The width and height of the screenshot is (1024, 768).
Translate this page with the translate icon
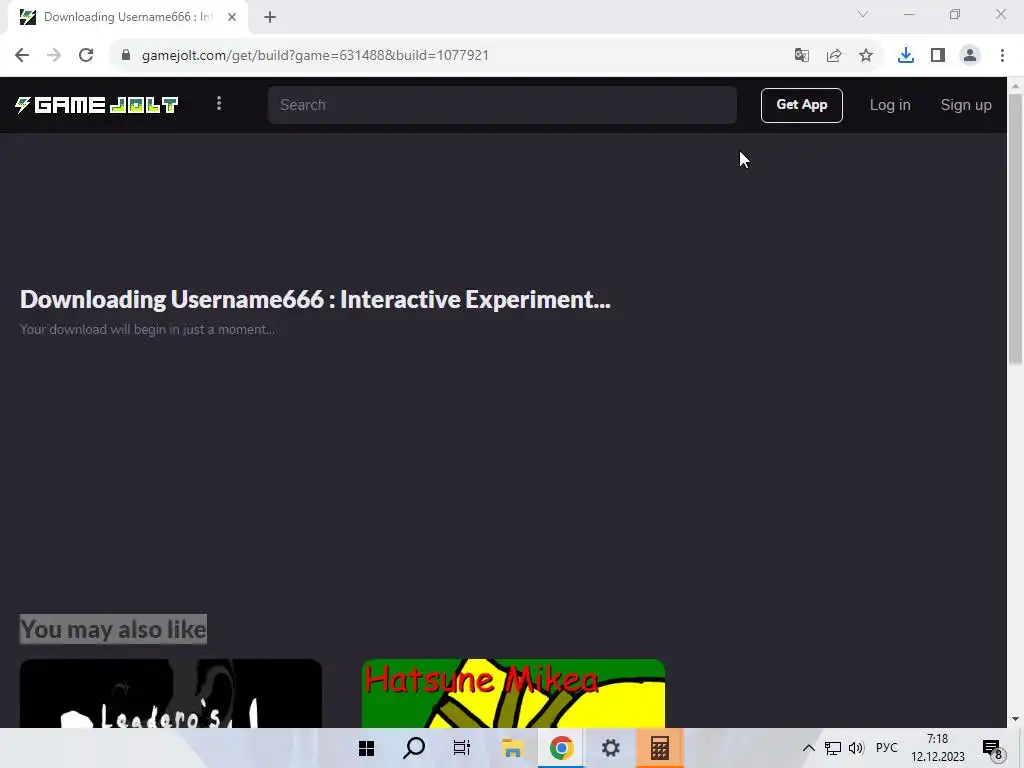[801, 56]
